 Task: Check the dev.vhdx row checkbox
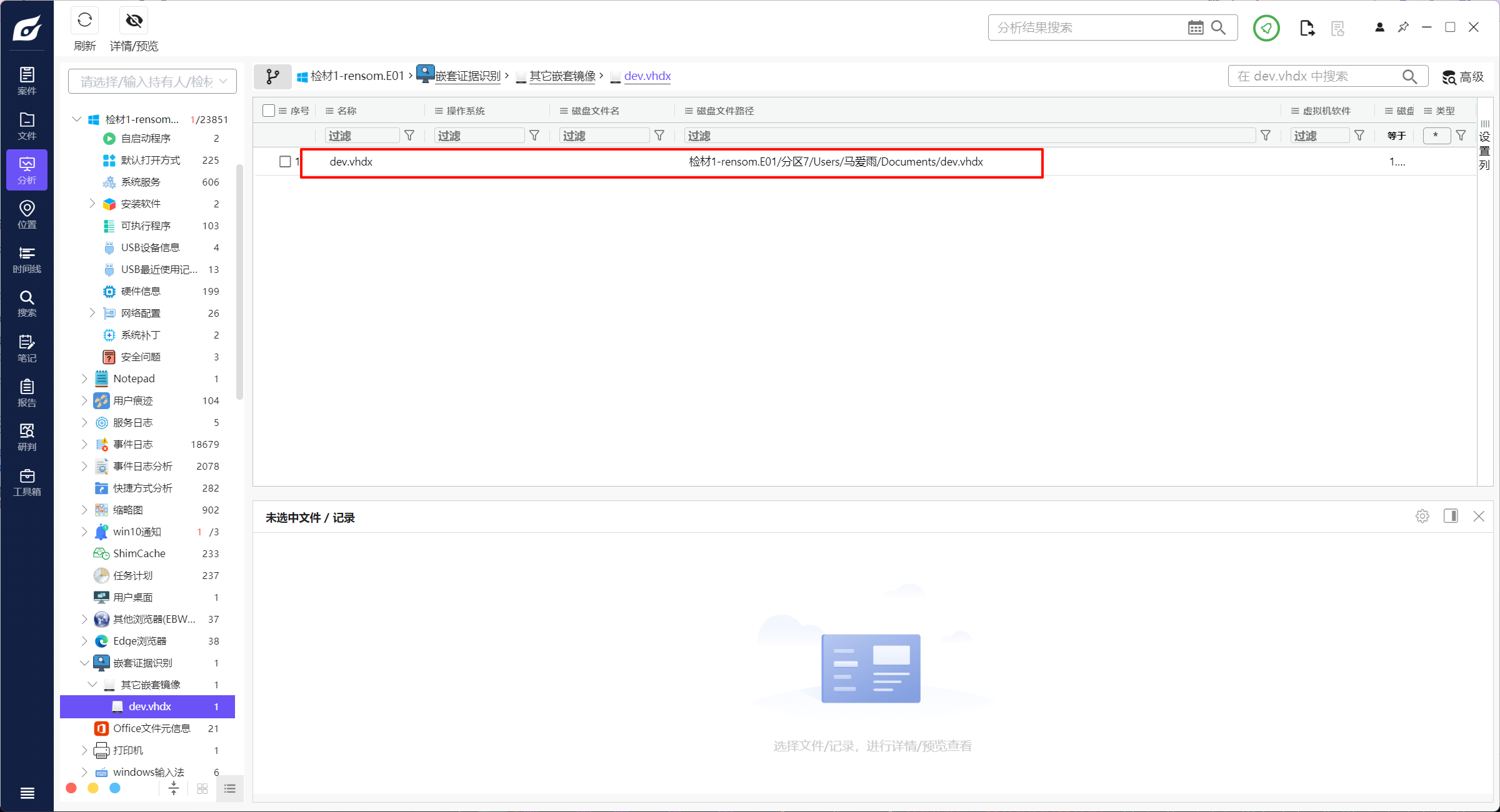pos(285,162)
